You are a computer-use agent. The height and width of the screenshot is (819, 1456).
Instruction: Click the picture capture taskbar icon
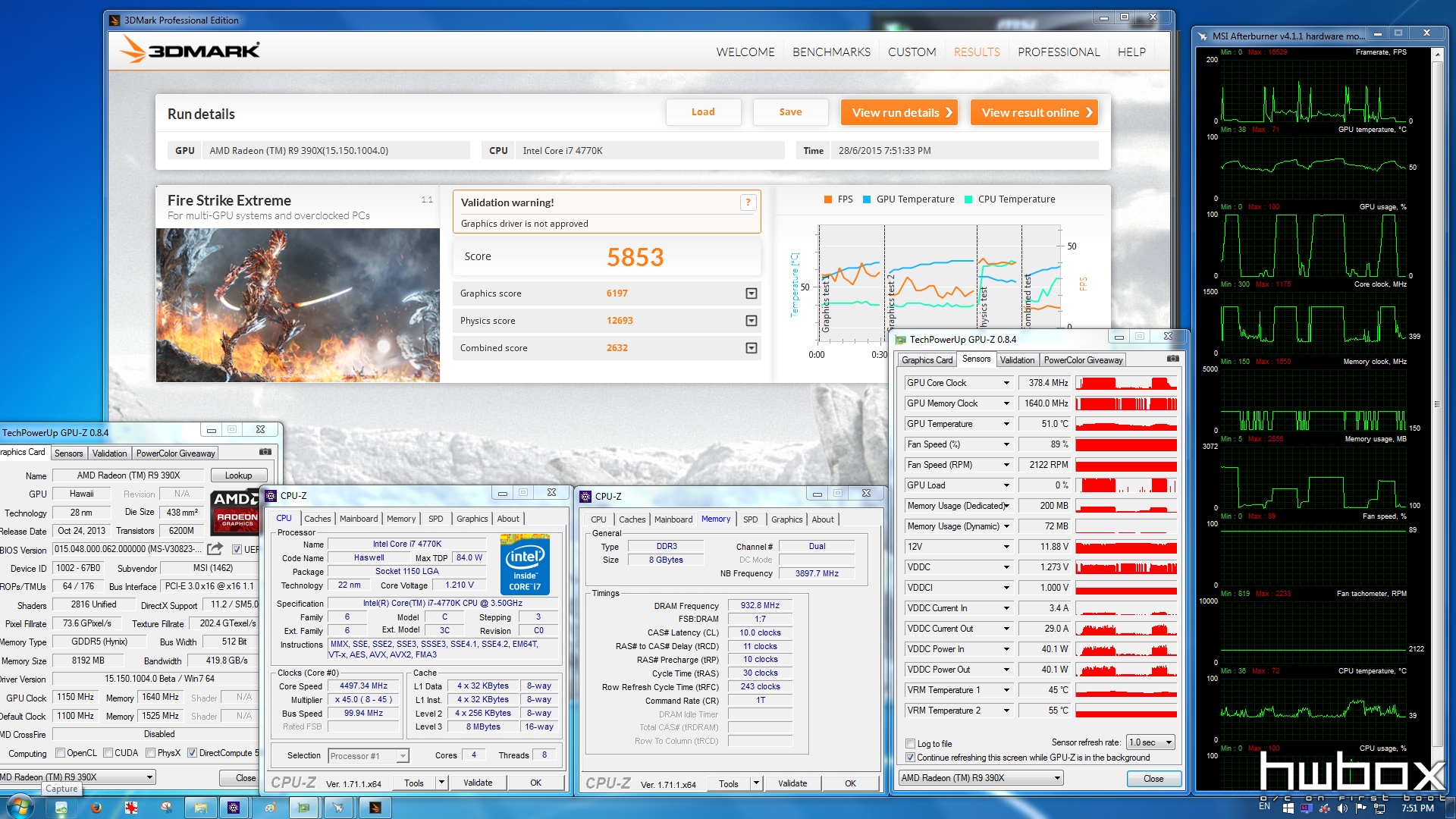click(x=61, y=808)
